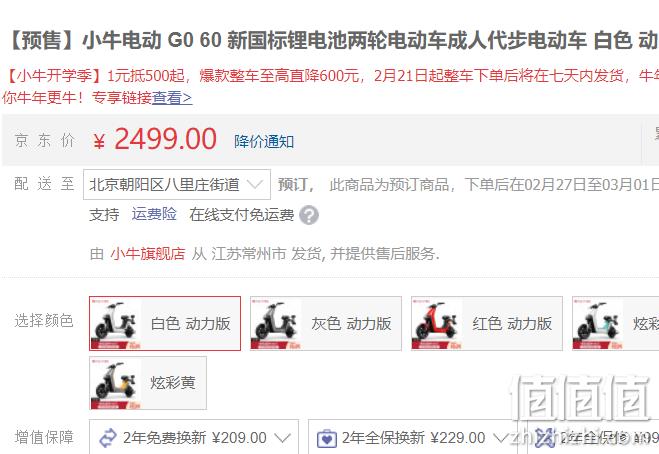
Task: Open the 北京朝阳区八里庄街道 delivery address dropdown
Action: coord(177,185)
